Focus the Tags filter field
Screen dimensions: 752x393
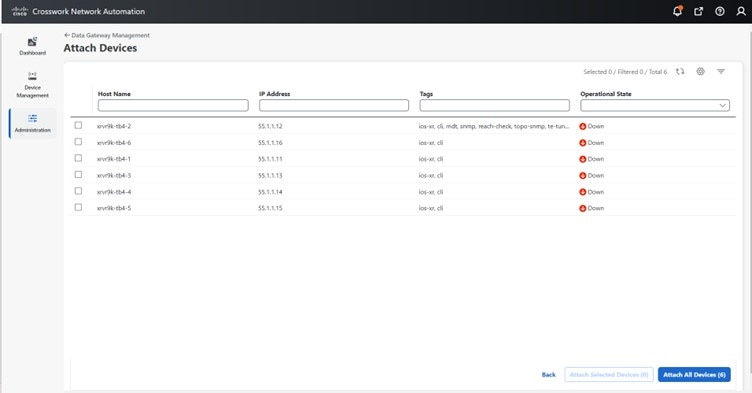coord(494,105)
